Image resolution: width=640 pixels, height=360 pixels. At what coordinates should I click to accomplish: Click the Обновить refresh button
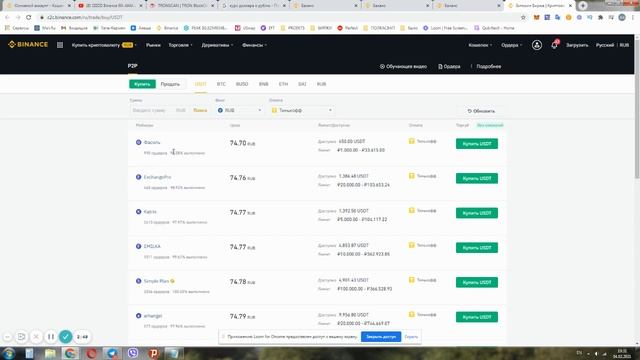[481, 111]
